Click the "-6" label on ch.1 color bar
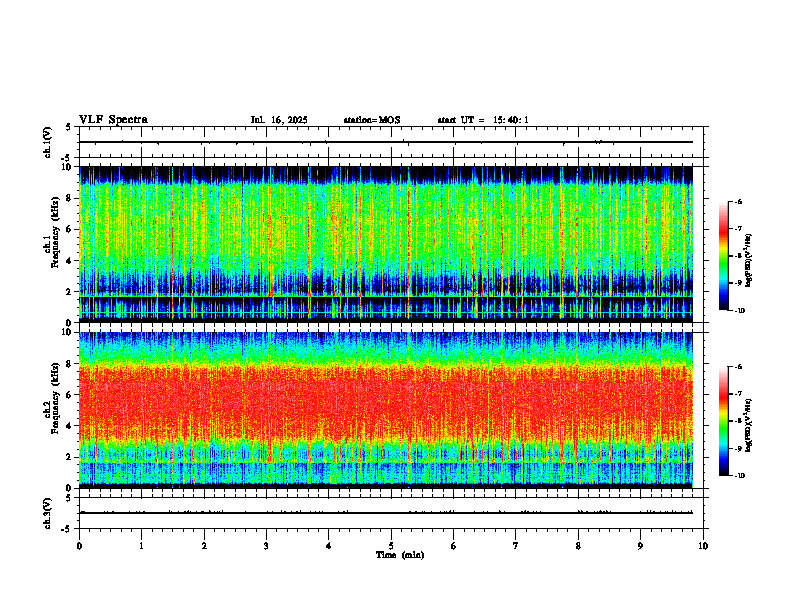 pyautogui.click(x=738, y=201)
